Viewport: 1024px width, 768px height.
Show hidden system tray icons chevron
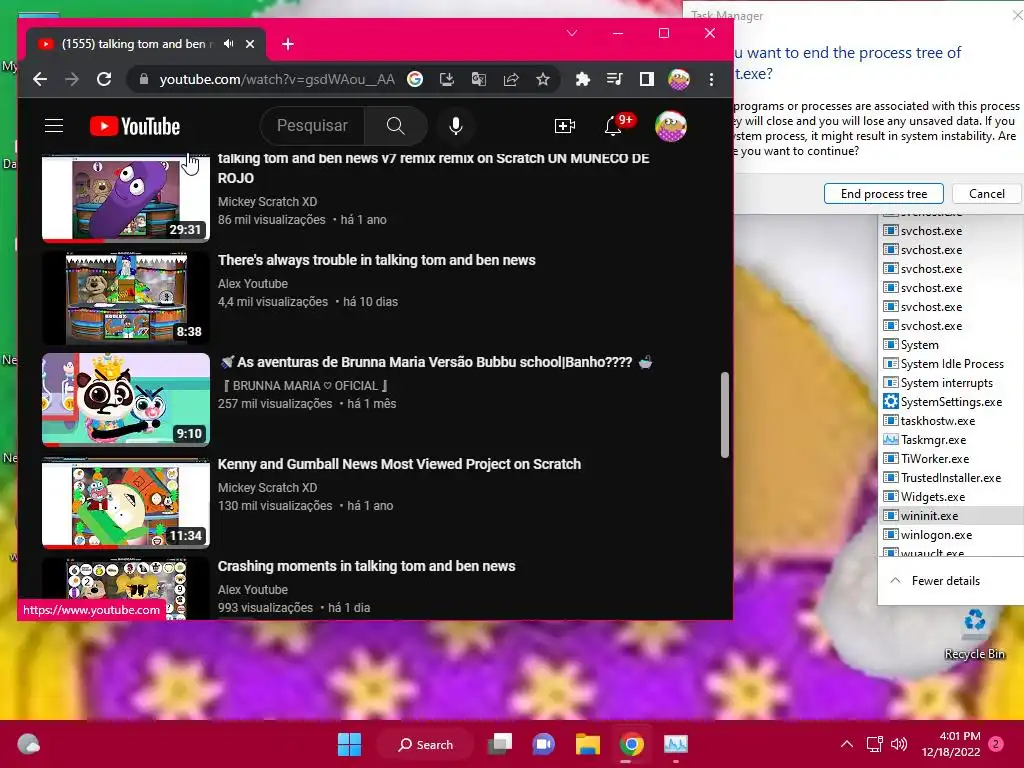click(846, 744)
